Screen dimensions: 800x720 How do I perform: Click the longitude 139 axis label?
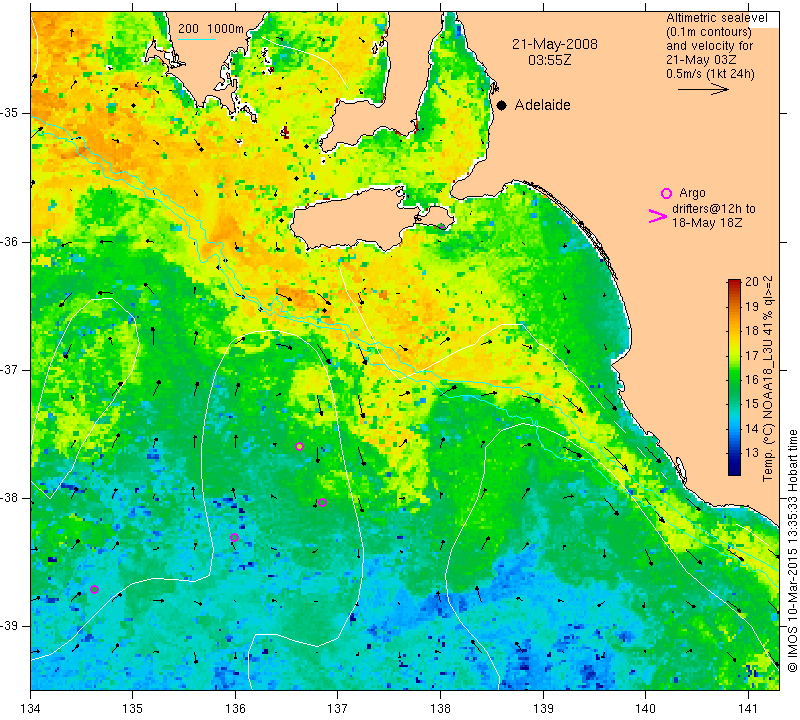543,709
